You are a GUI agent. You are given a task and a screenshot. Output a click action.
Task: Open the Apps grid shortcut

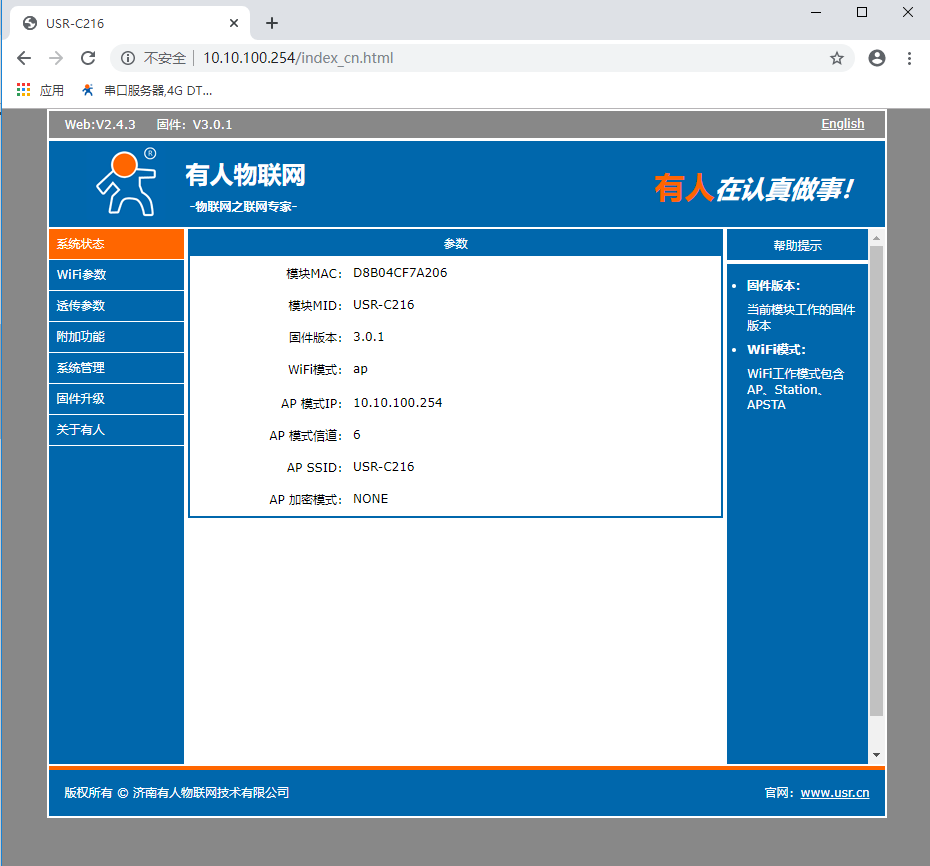pos(24,90)
